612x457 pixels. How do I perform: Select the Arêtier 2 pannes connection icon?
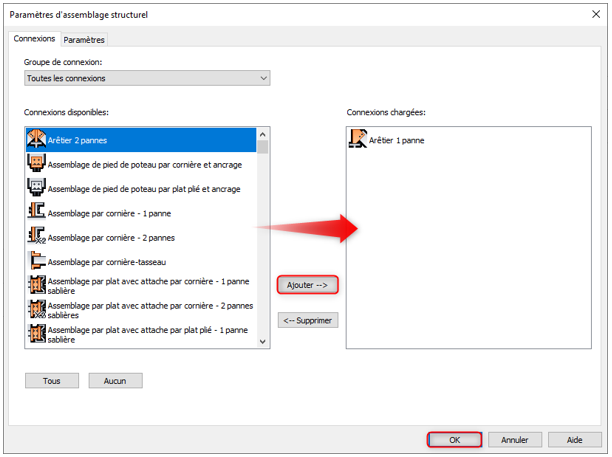coord(37,139)
